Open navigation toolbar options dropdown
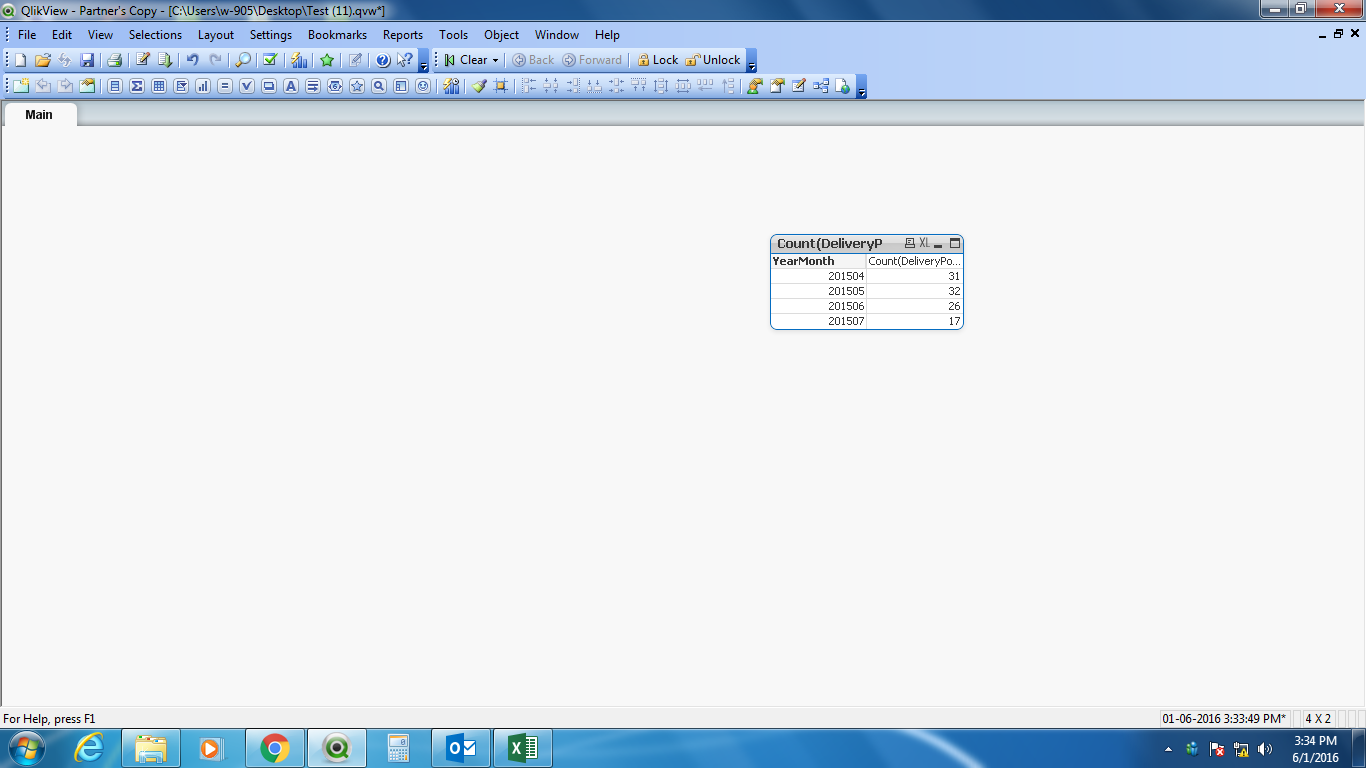The image size is (1366, 768). coord(752,61)
